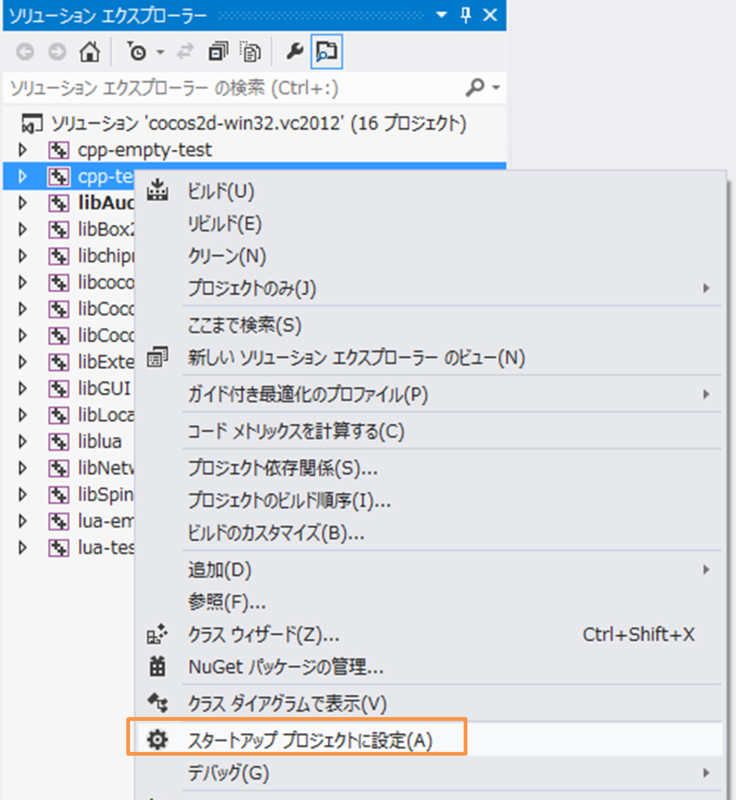Select the libGUI project name

click(x=104, y=389)
